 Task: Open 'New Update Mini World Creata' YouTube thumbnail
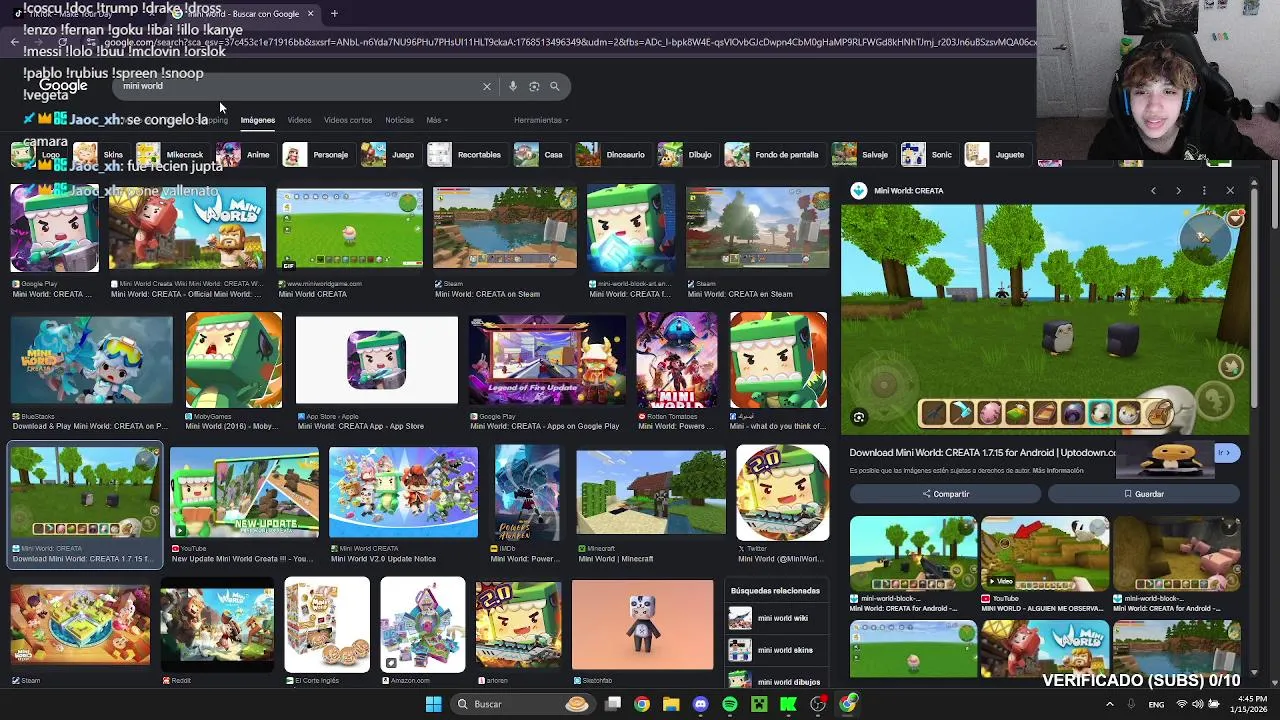244,493
